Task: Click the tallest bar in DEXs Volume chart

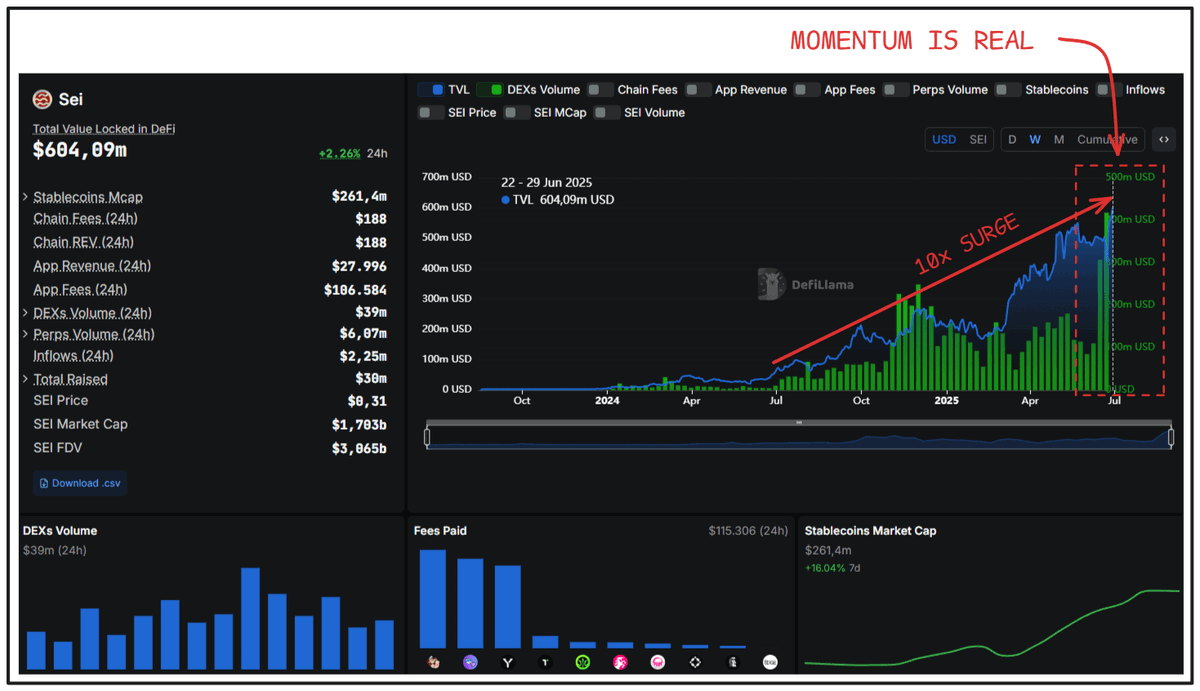Action: point(250,618)
